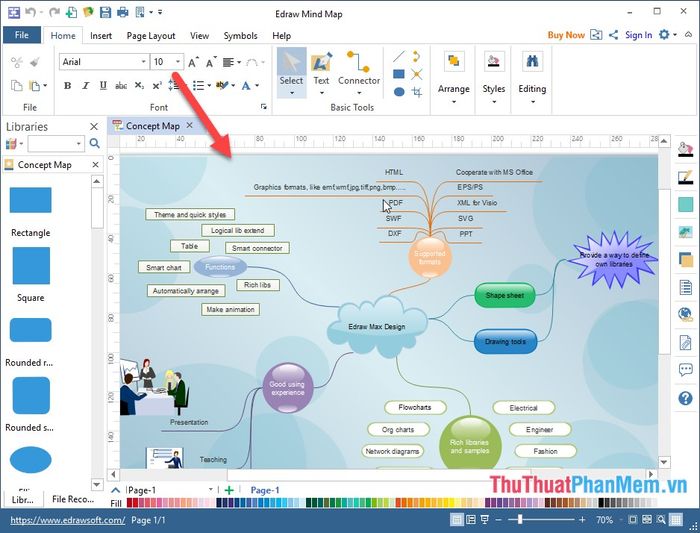
Task: Open the Help tab
Action: pos(281,36)
